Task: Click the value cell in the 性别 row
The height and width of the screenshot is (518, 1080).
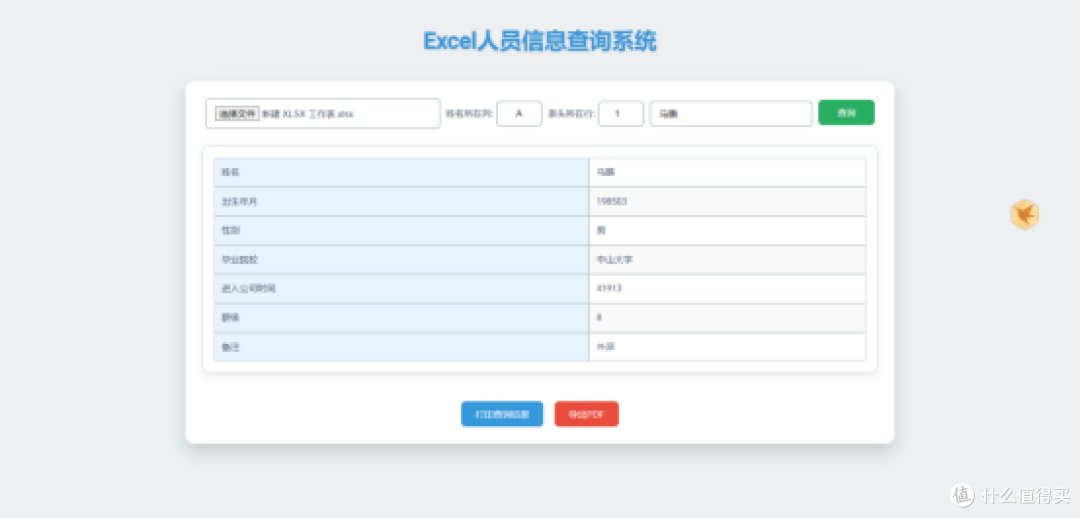Action: 727,230
